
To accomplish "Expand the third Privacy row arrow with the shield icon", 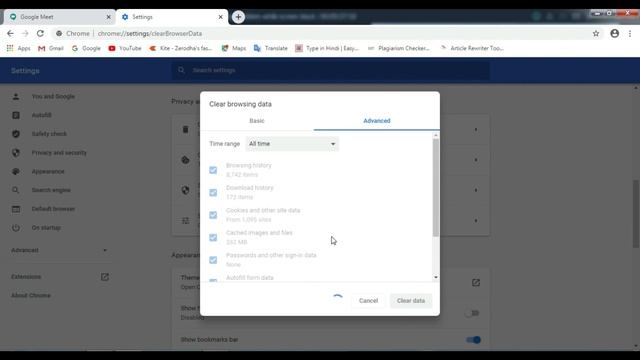I will 476,190.
